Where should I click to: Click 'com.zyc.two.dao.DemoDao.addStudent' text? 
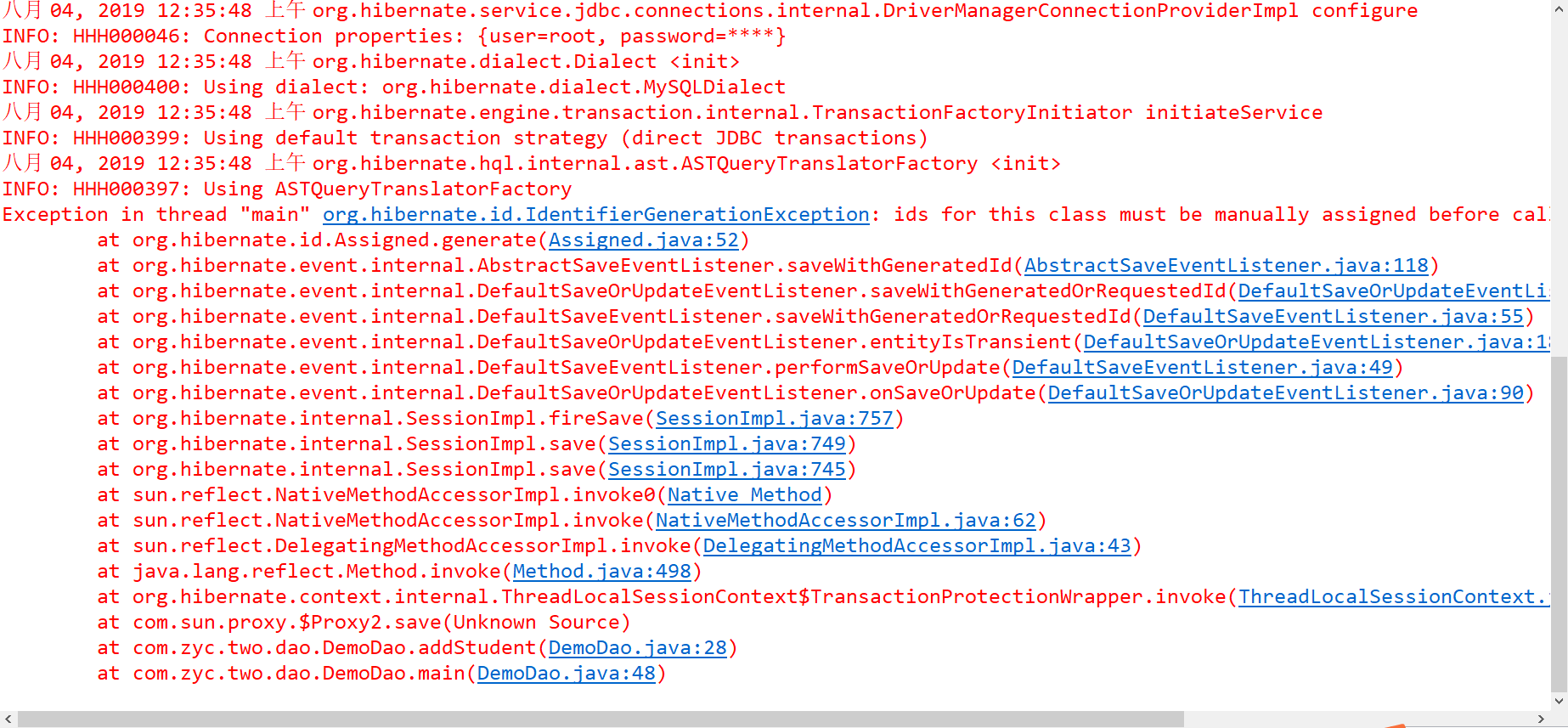335,647
